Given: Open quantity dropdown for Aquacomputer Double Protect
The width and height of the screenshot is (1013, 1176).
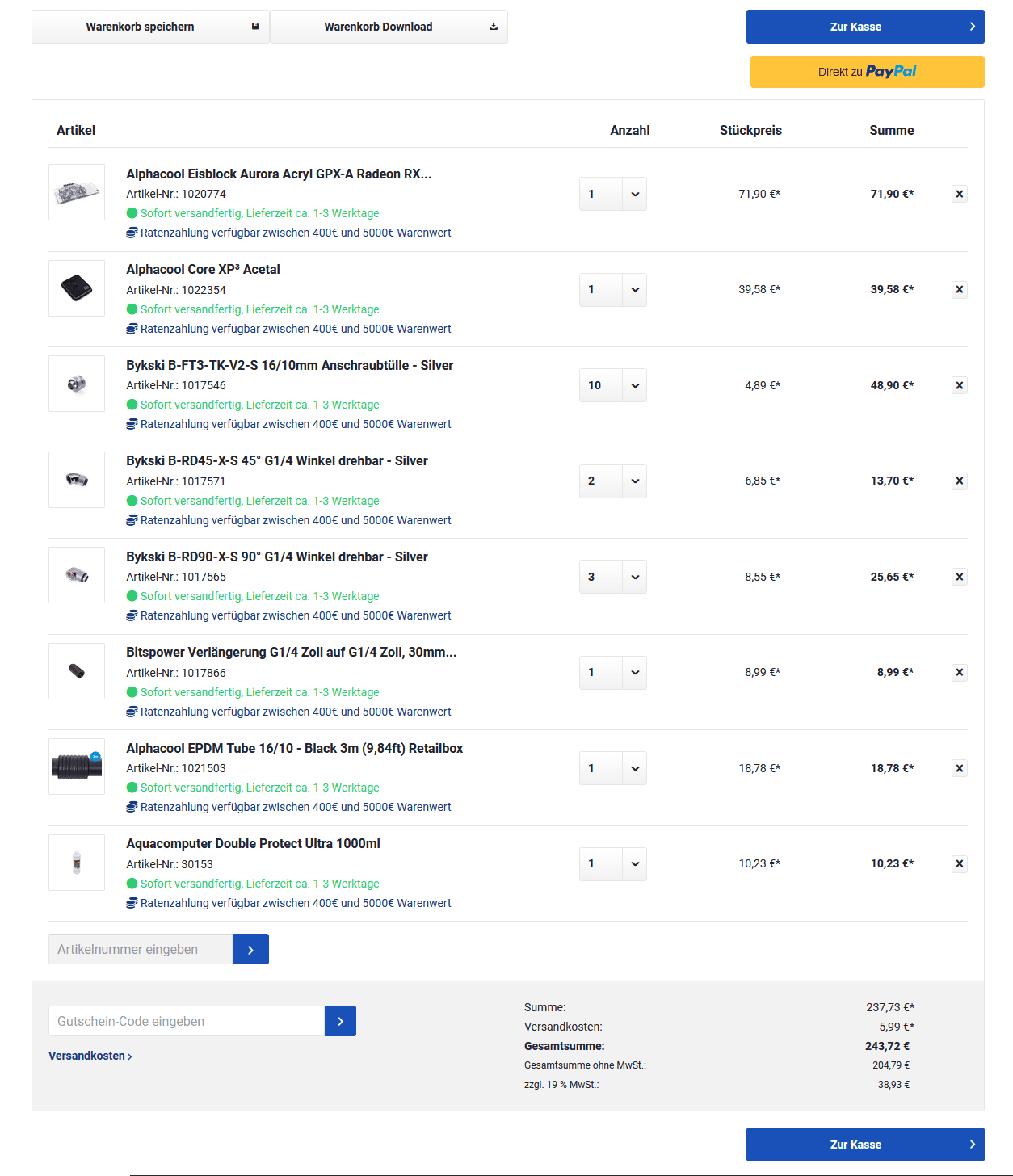Looking at the screenshot, I should (x=613, y=863).
